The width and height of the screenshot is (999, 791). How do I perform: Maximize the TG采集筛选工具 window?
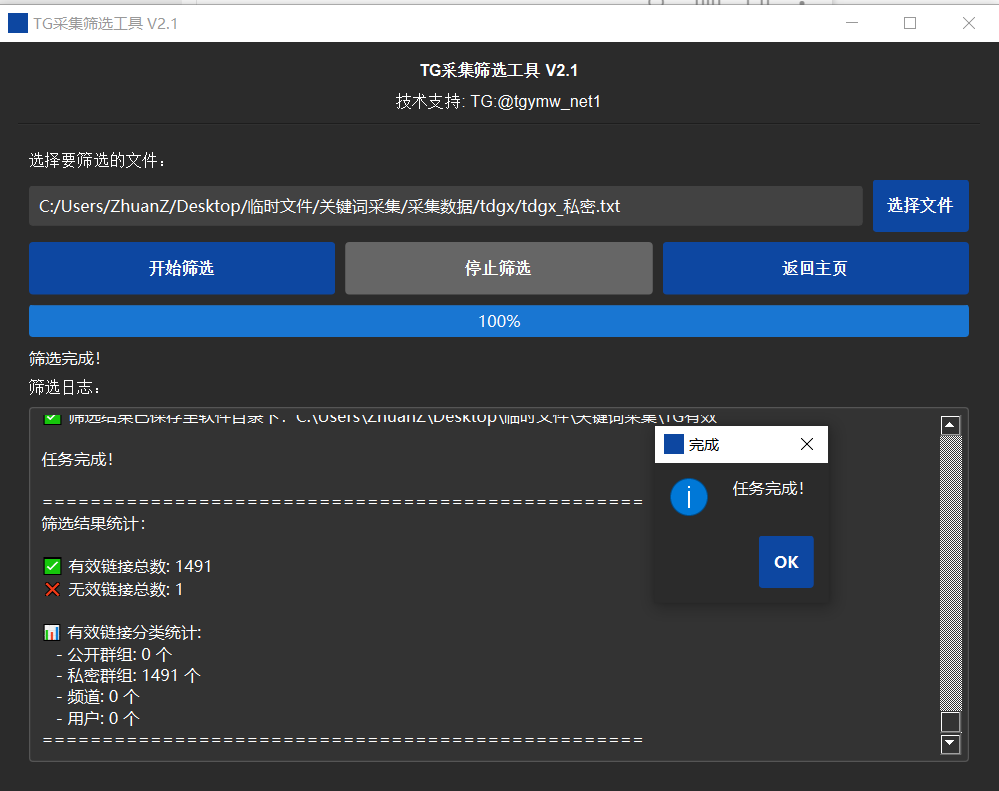[x=910, y=23]
